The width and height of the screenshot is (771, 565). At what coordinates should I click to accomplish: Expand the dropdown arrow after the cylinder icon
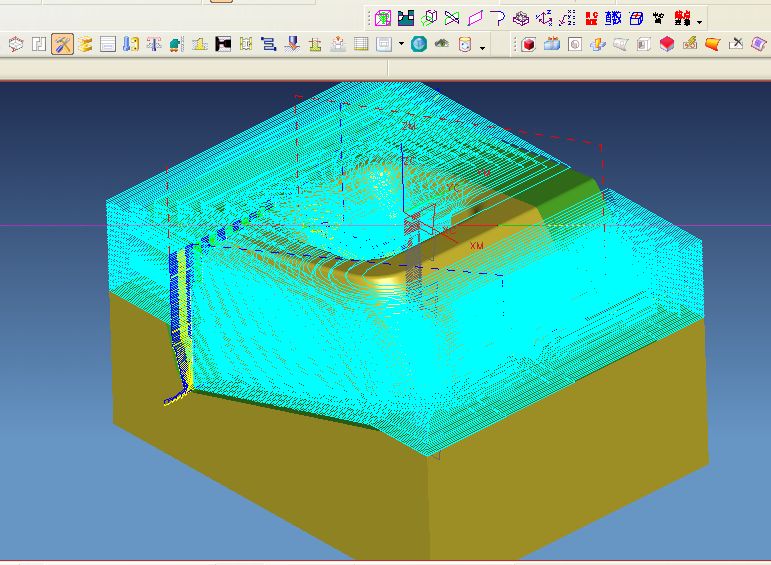pyautogui.click(x=482, y=48)
